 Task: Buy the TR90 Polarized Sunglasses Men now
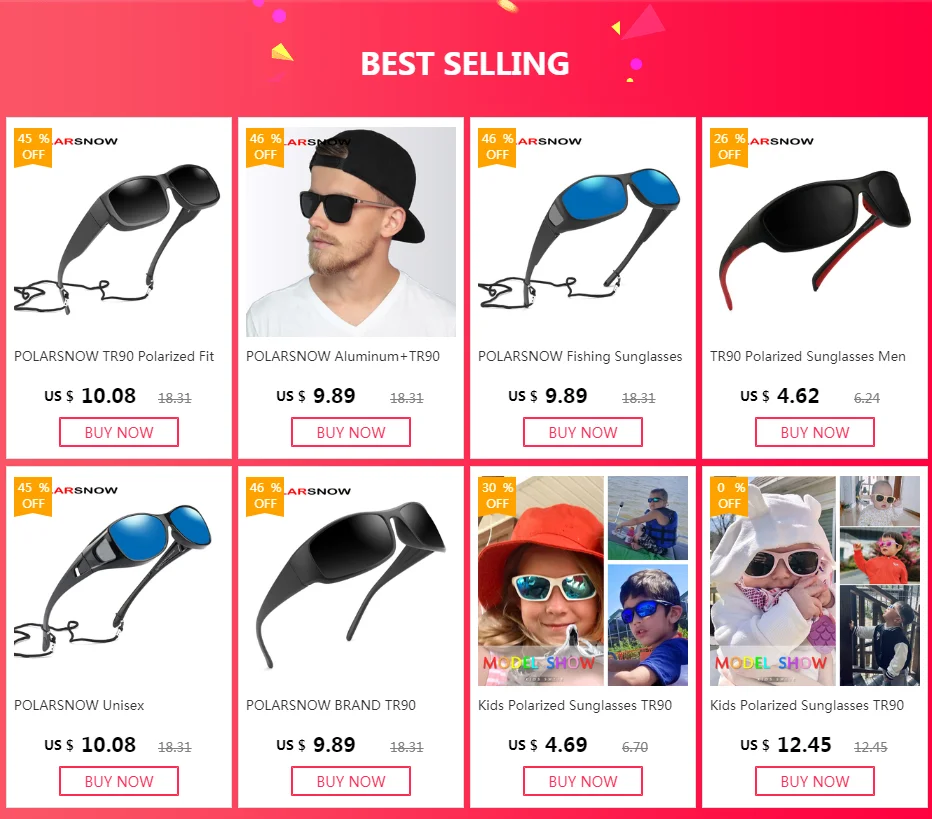(x=815, y=432)
